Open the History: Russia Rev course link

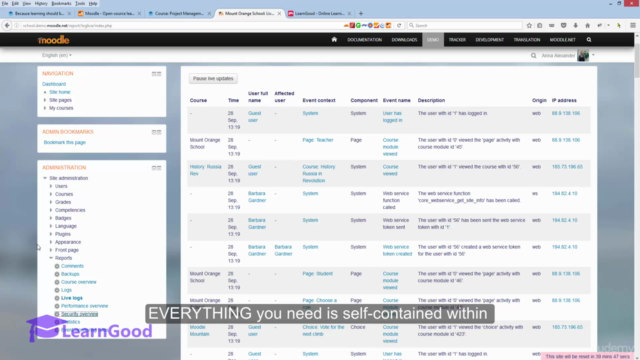click(205, 170)
